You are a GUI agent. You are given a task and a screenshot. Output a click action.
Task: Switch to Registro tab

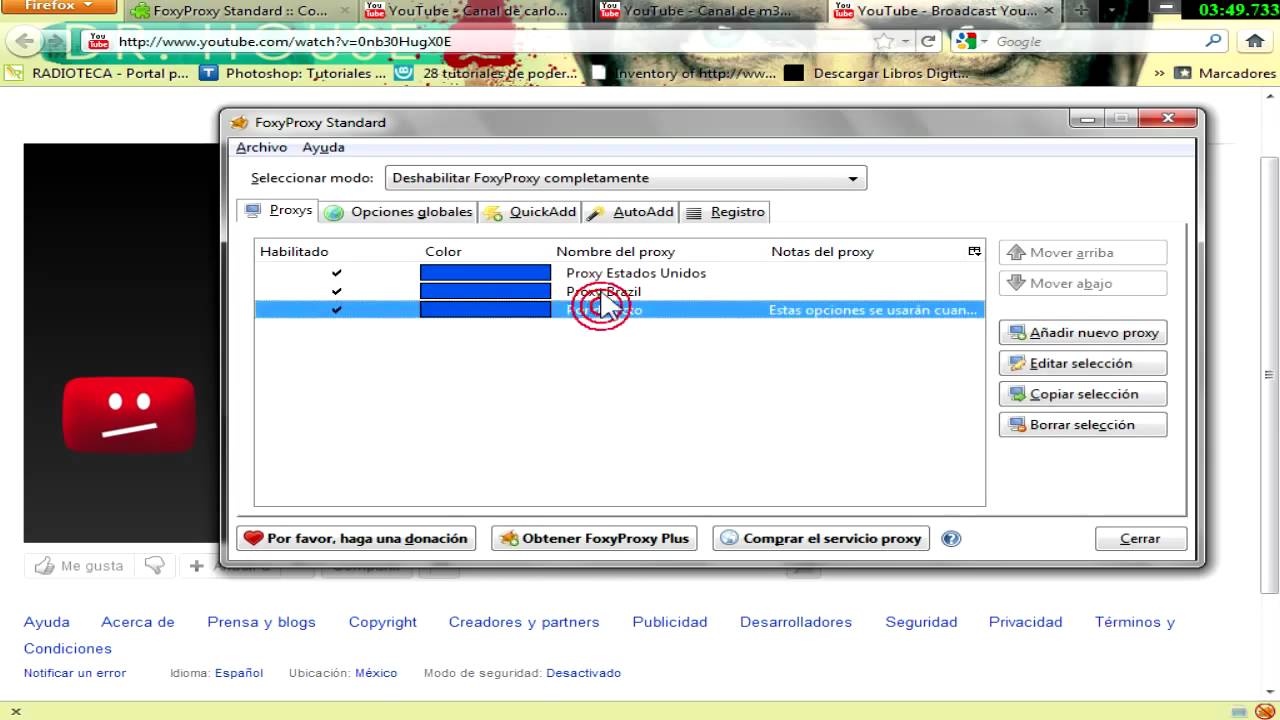725,212
